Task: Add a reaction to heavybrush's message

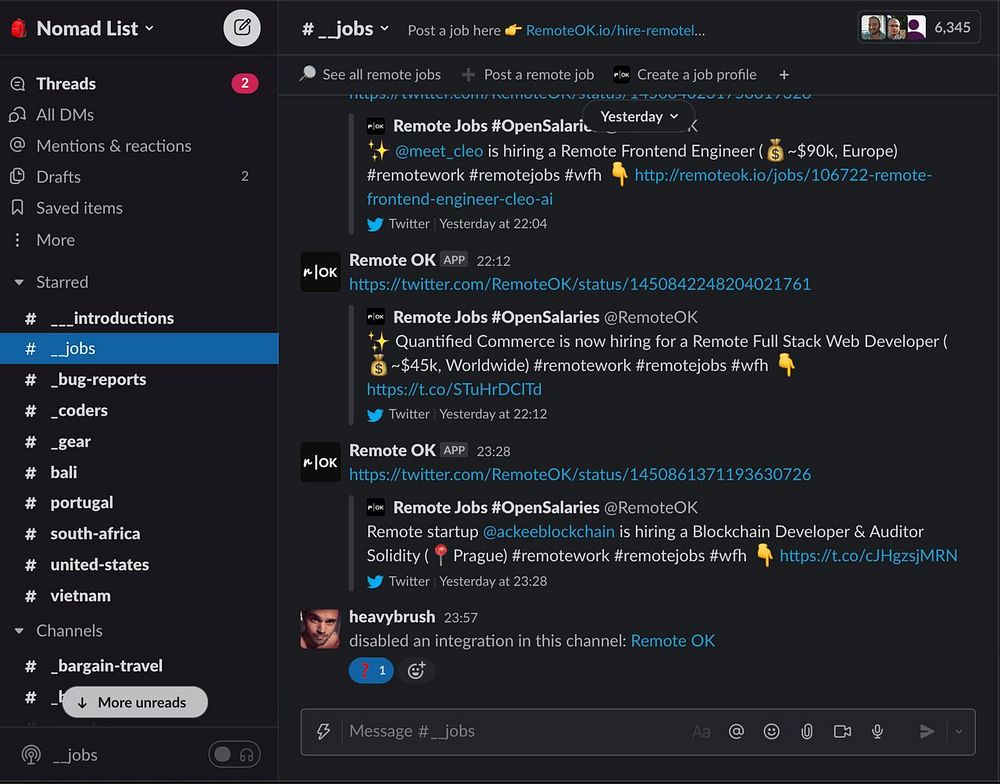Action: pos(416,670)
